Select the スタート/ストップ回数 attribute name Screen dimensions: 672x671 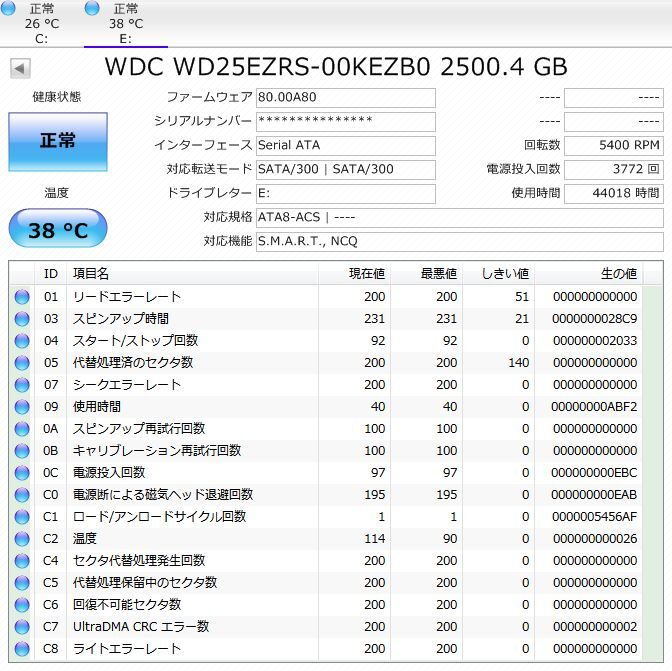[x=135, y=341]
